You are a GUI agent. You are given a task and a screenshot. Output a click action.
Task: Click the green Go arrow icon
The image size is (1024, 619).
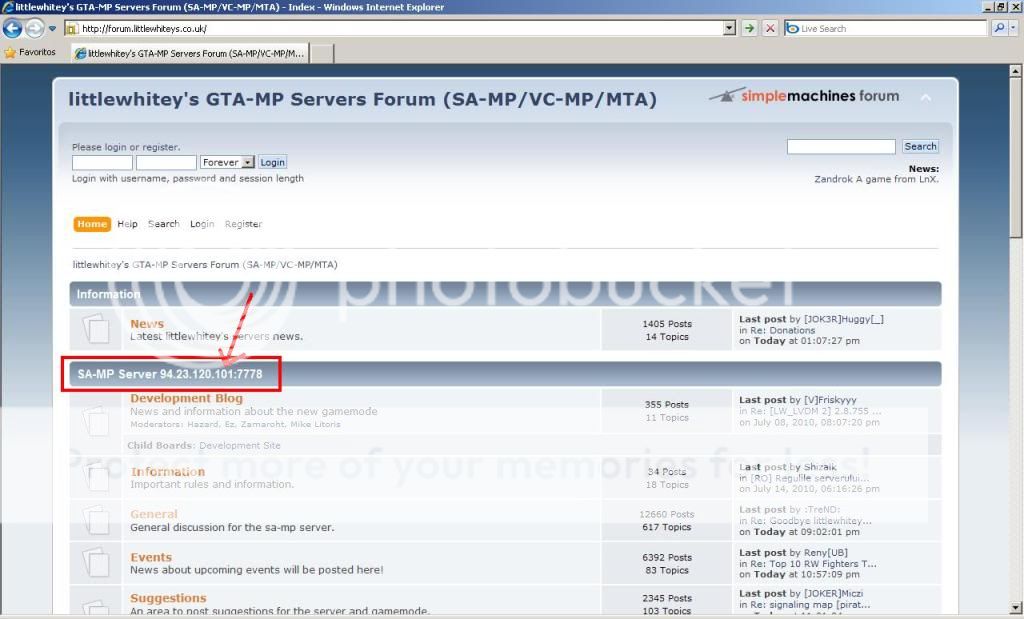(749, 28)
